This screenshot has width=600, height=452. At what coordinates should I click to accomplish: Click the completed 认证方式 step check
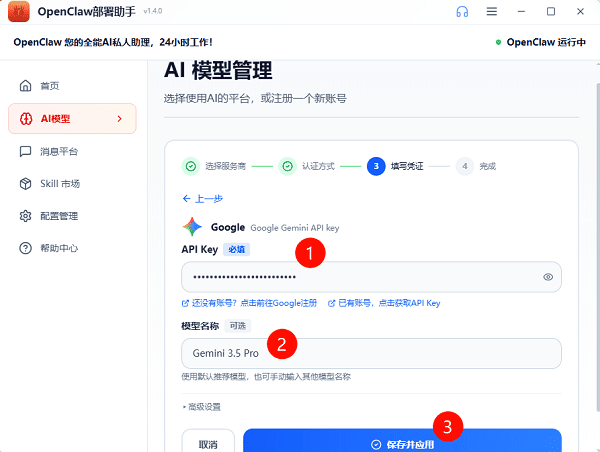[287, 166]
